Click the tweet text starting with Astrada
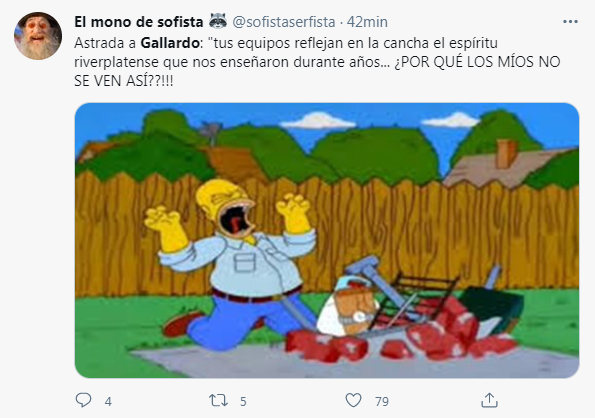Viewport: 595px width, 418px height. [317, 61]
